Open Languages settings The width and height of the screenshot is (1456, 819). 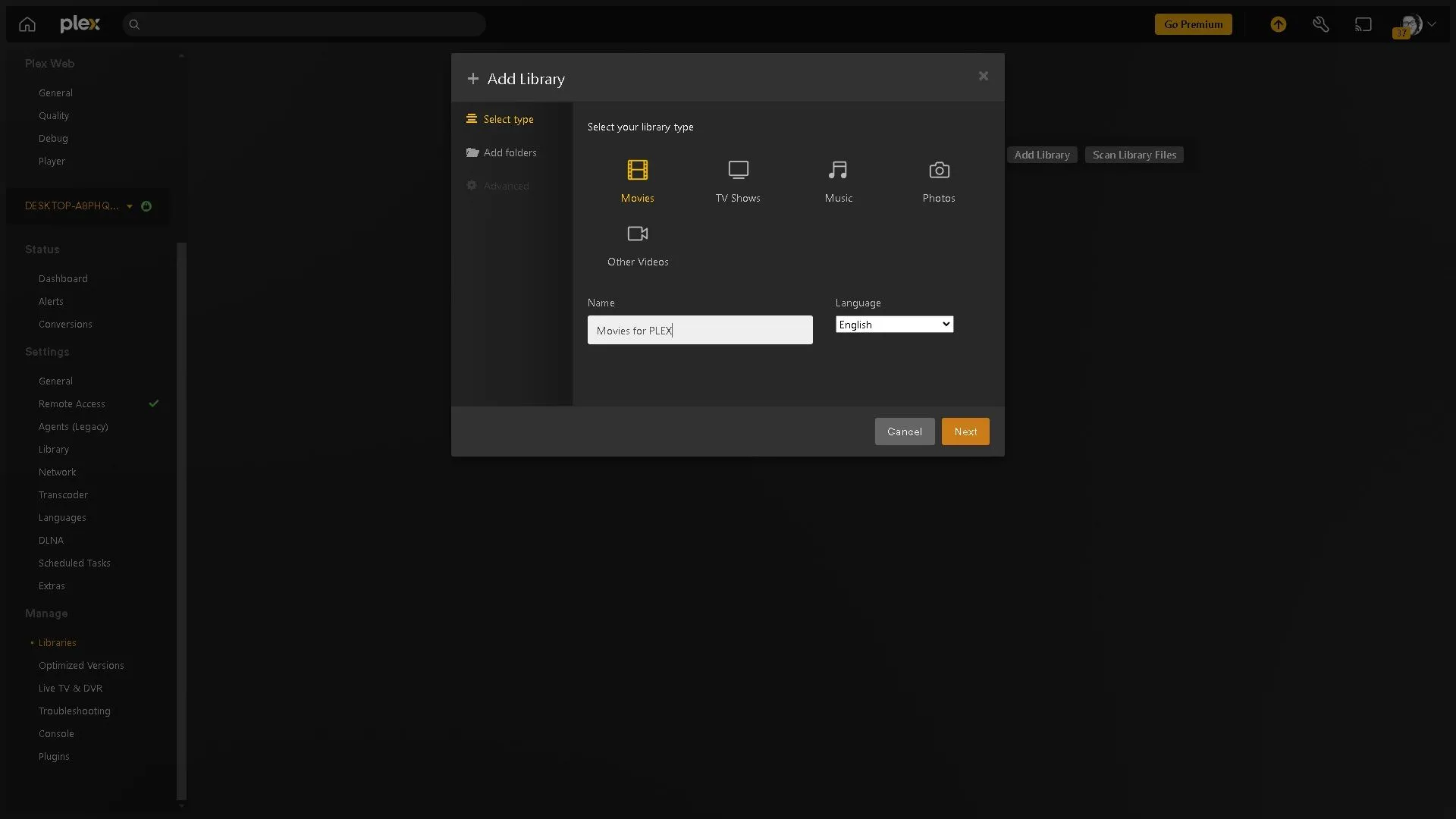tap(62, 517)
